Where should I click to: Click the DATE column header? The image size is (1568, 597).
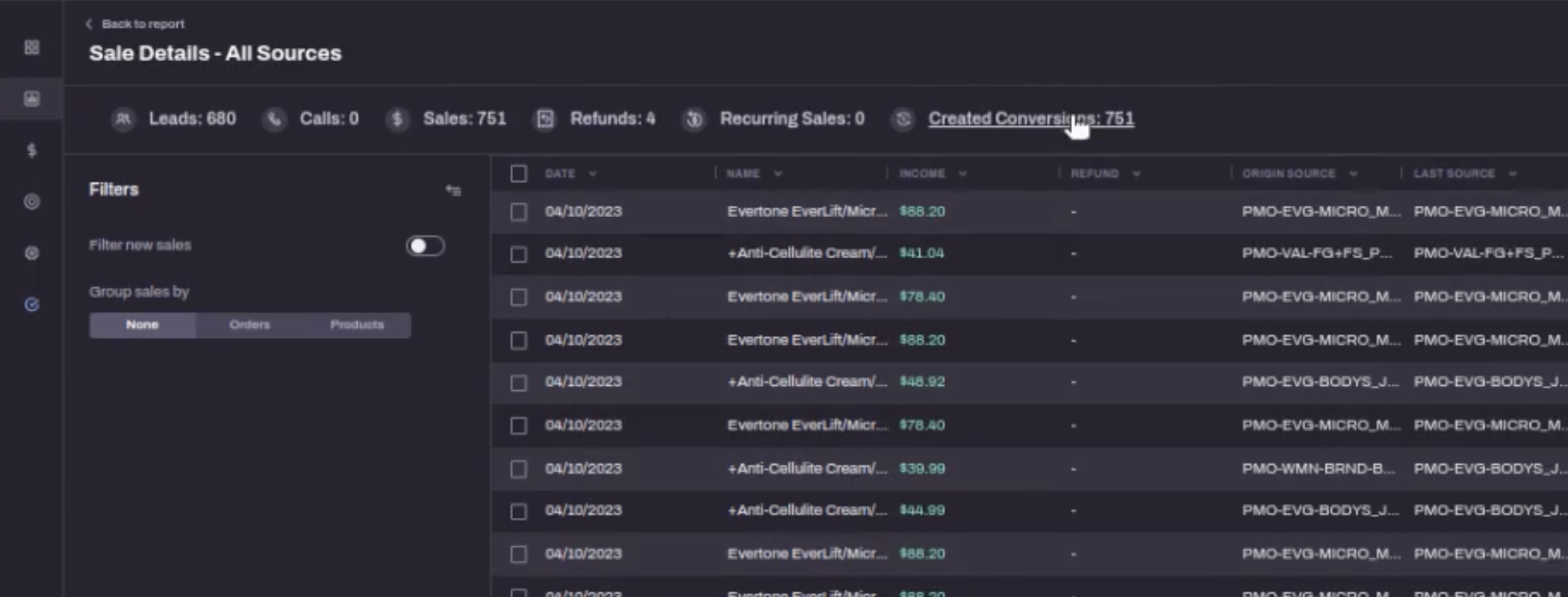tap(560, 174)
